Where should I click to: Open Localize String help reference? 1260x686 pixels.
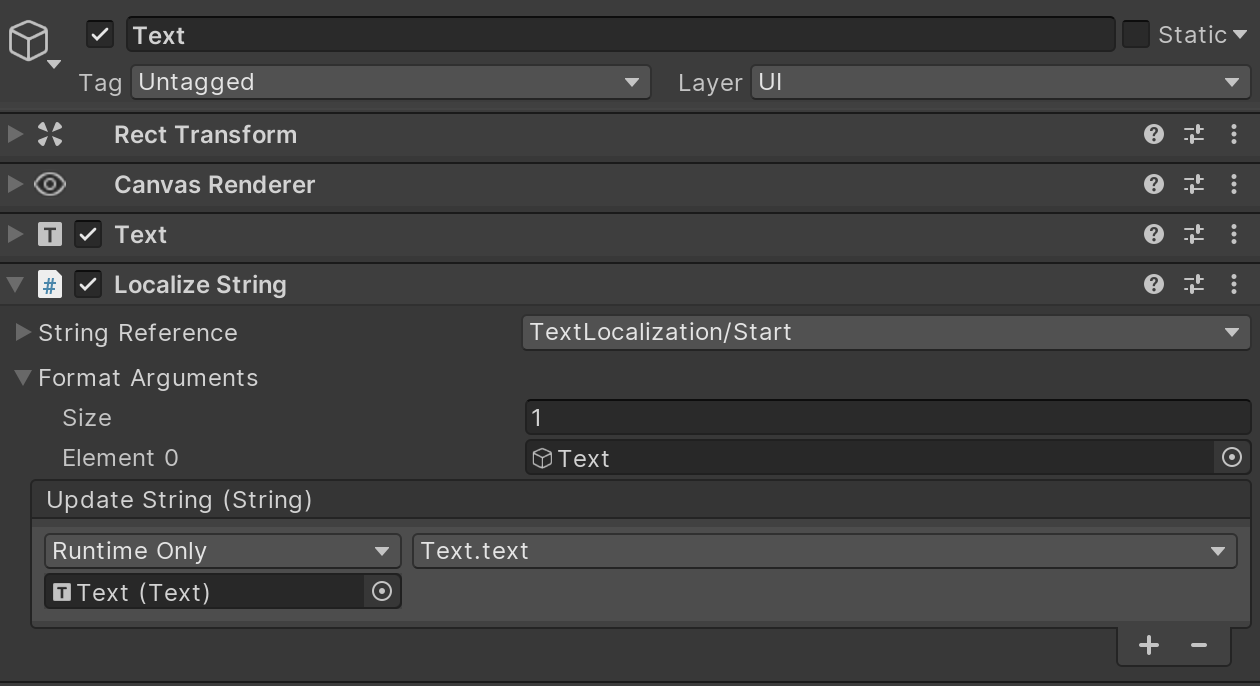click(x=1154, y=284)
